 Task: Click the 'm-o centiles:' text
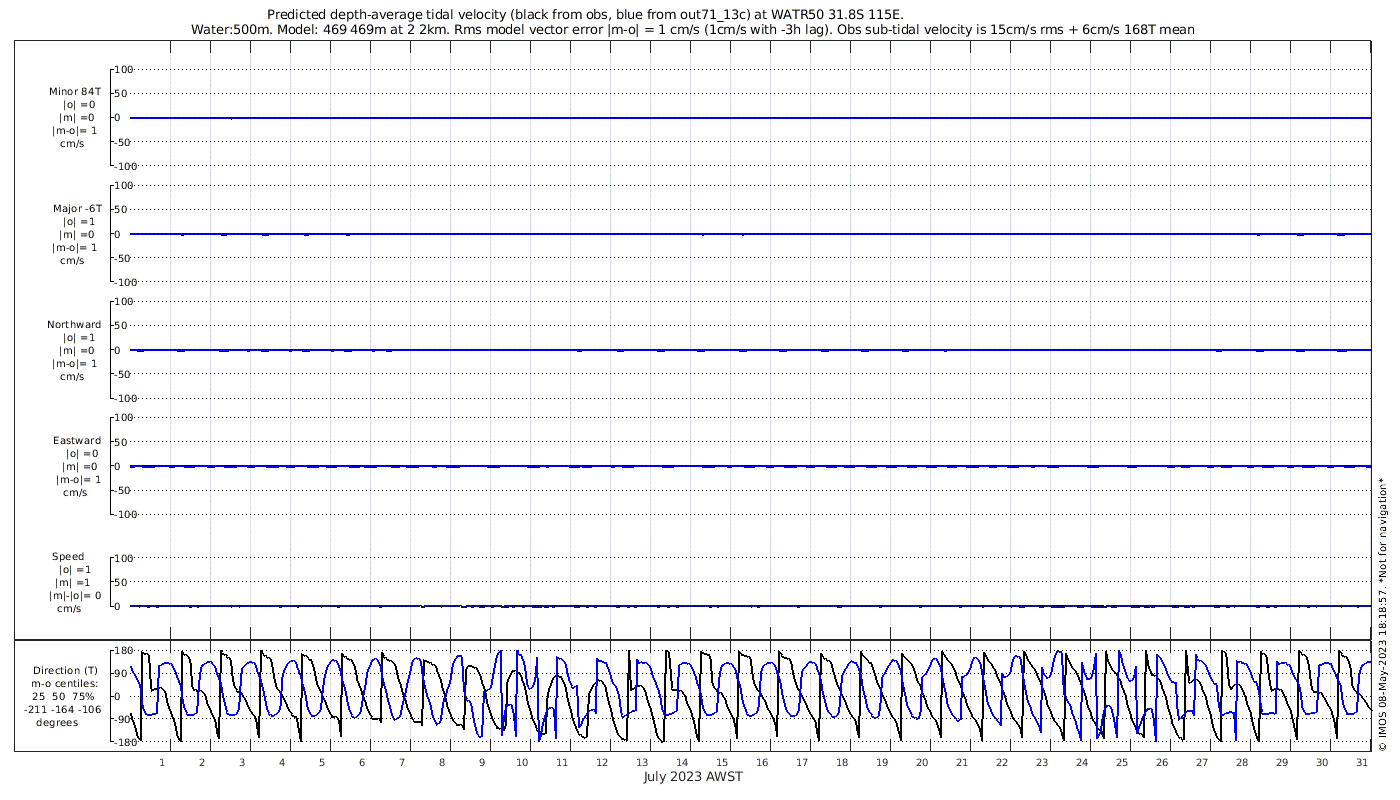coord(64,684)
